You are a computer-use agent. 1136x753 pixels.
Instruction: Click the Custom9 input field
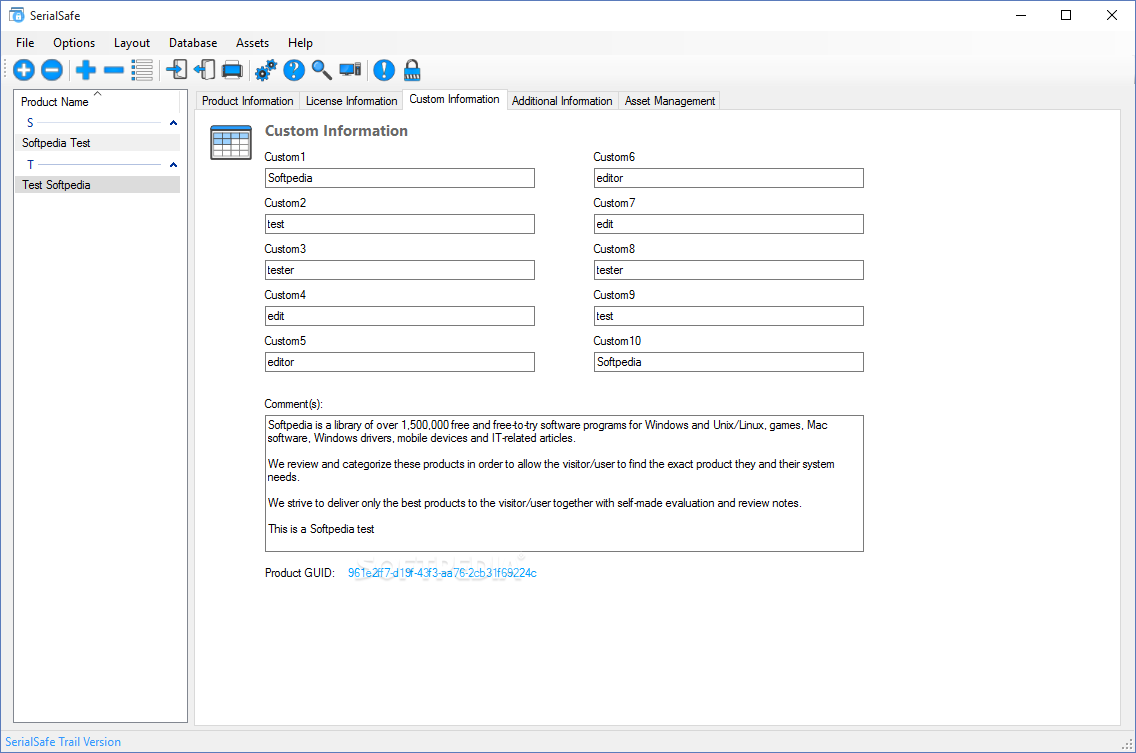tap(729, 316)
